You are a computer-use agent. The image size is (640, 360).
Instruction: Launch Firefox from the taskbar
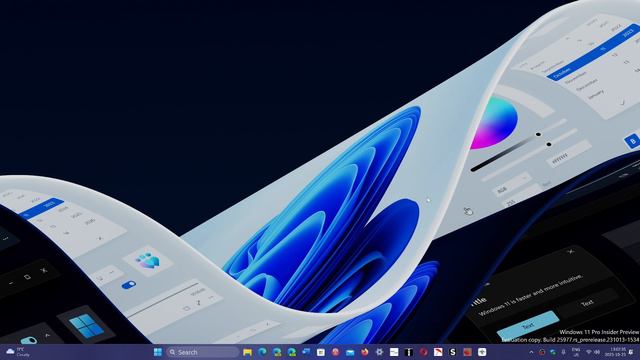364,352
